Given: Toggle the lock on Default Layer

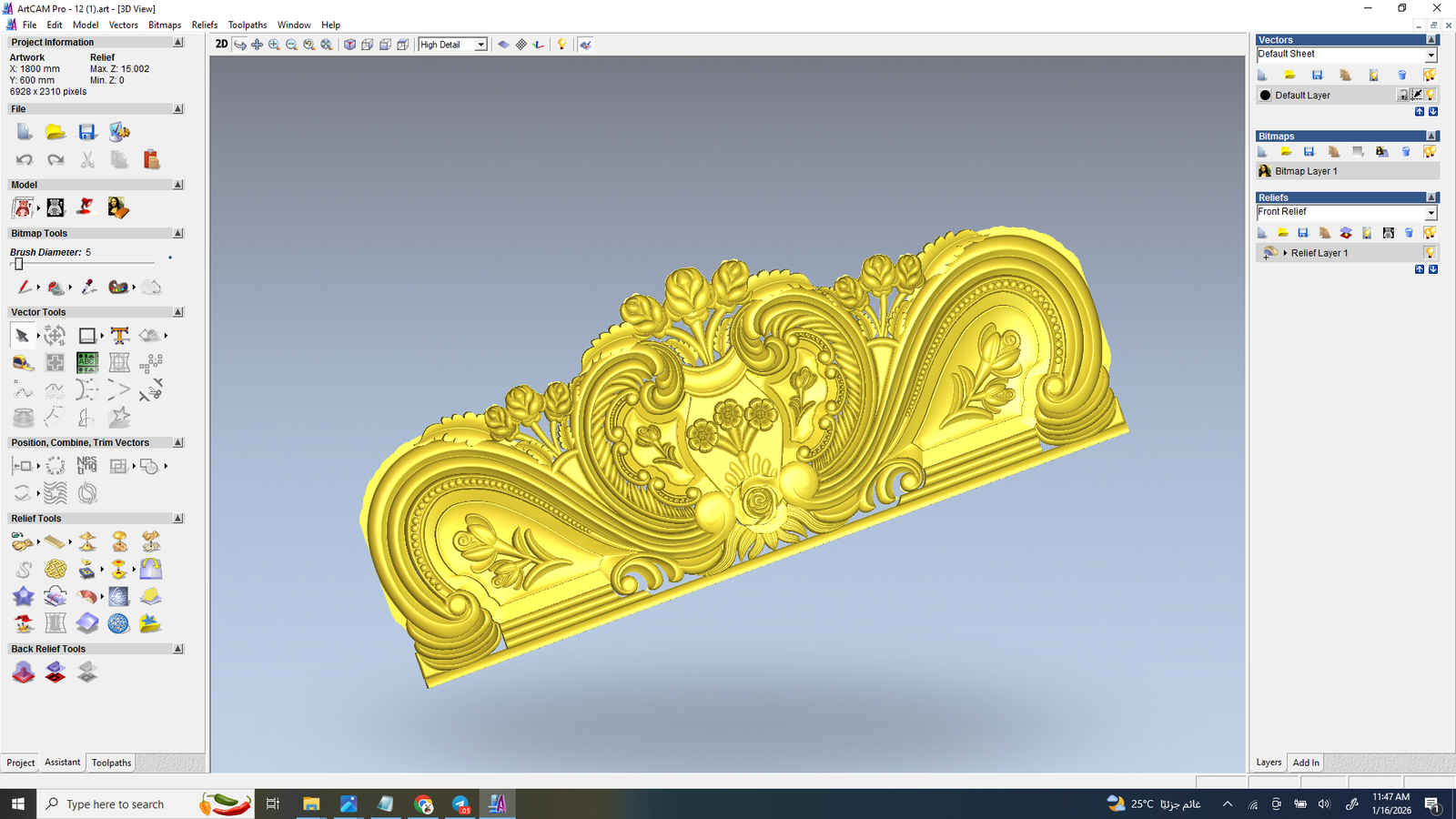Looking at the screenshot, I should (1403, 96).
